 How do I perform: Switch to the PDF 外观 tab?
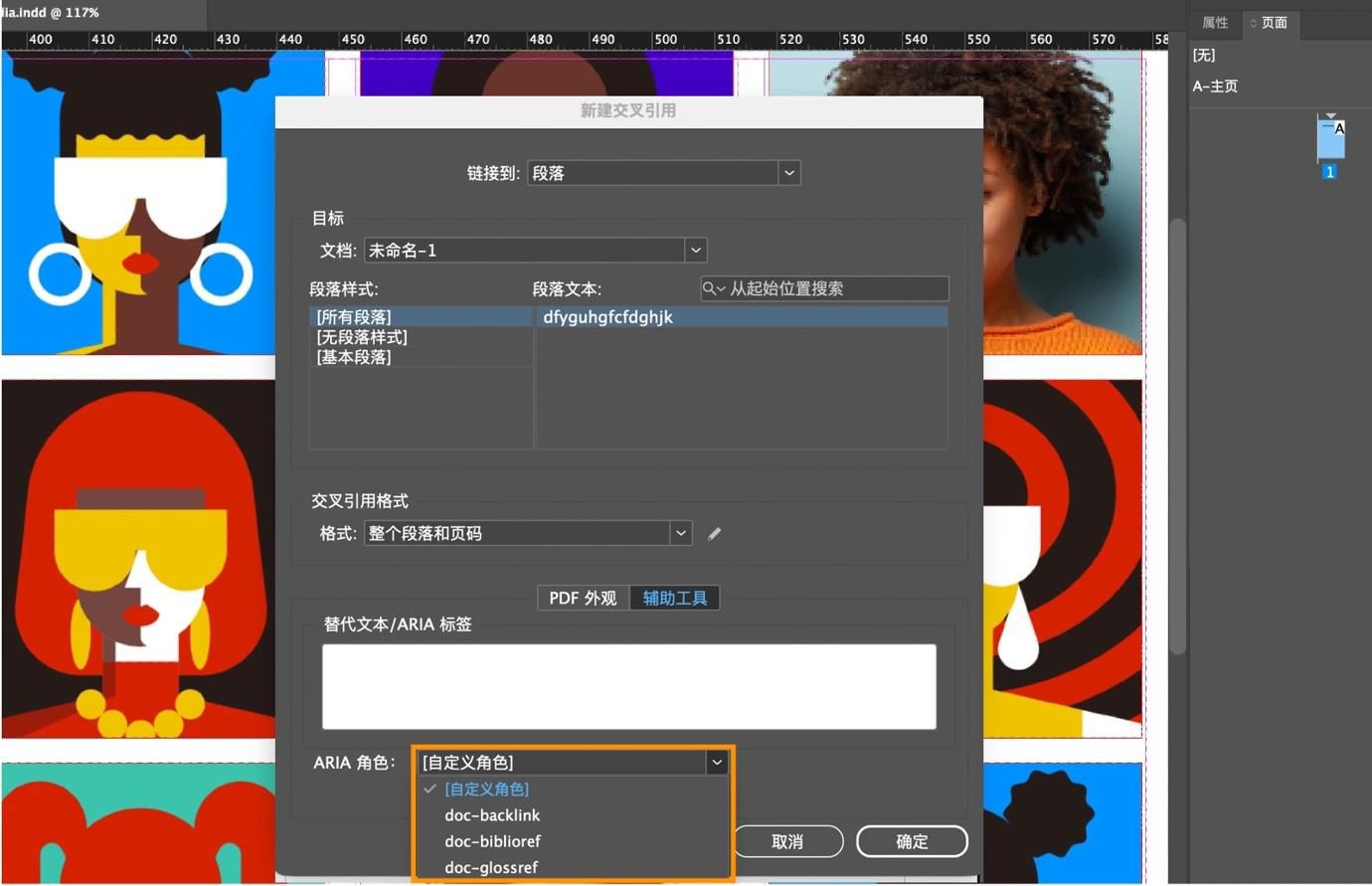coord(583,598)
